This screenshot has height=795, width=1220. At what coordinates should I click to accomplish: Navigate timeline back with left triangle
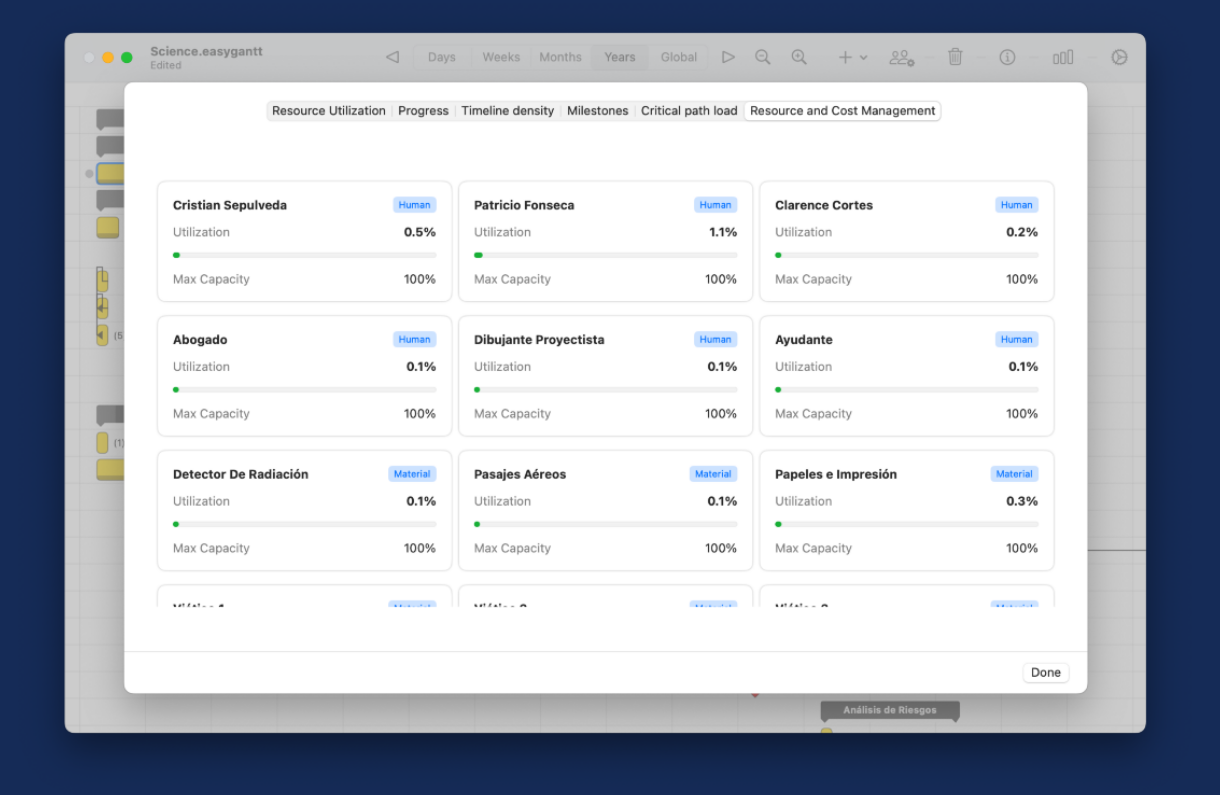pyautogui.click(x=392, y=57)
